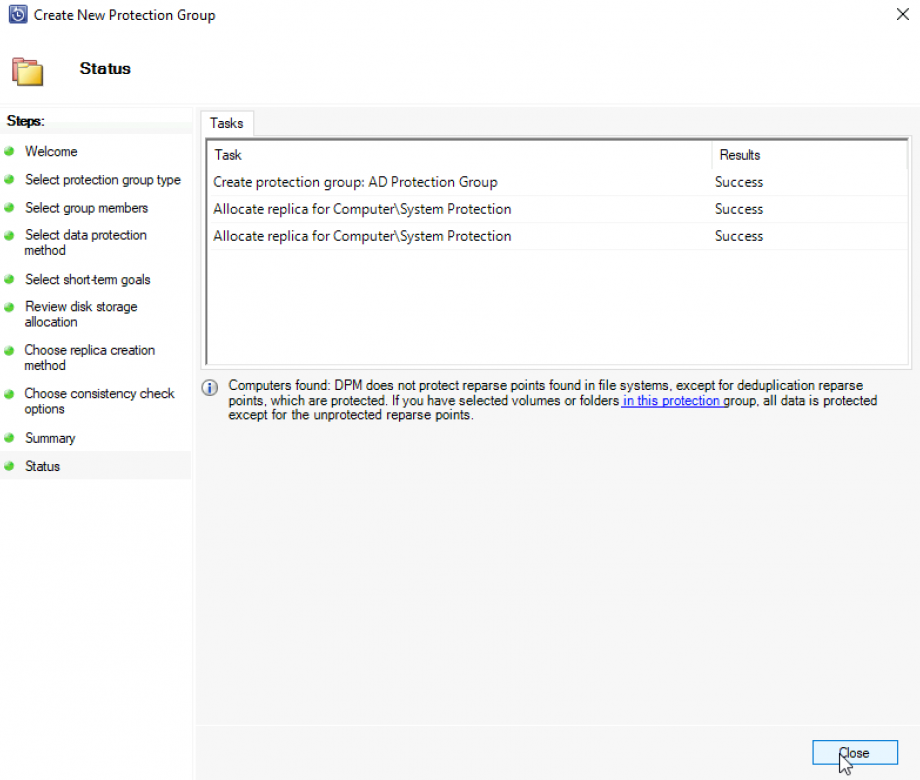Screen dimensions: 920x780
Task: Click the Close button
Action: 854,752
